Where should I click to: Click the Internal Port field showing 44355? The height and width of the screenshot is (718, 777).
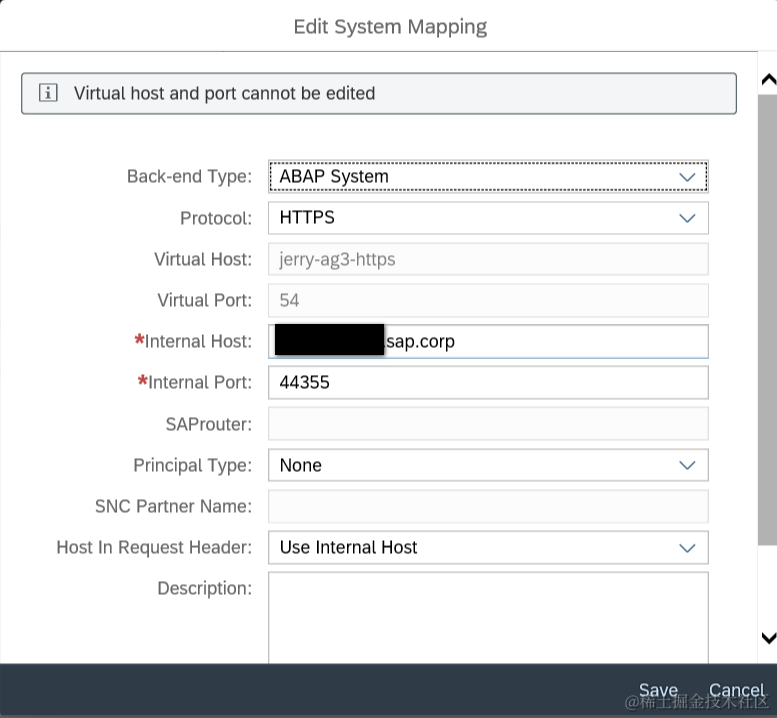pyautogui.click(x=488, y=383)
